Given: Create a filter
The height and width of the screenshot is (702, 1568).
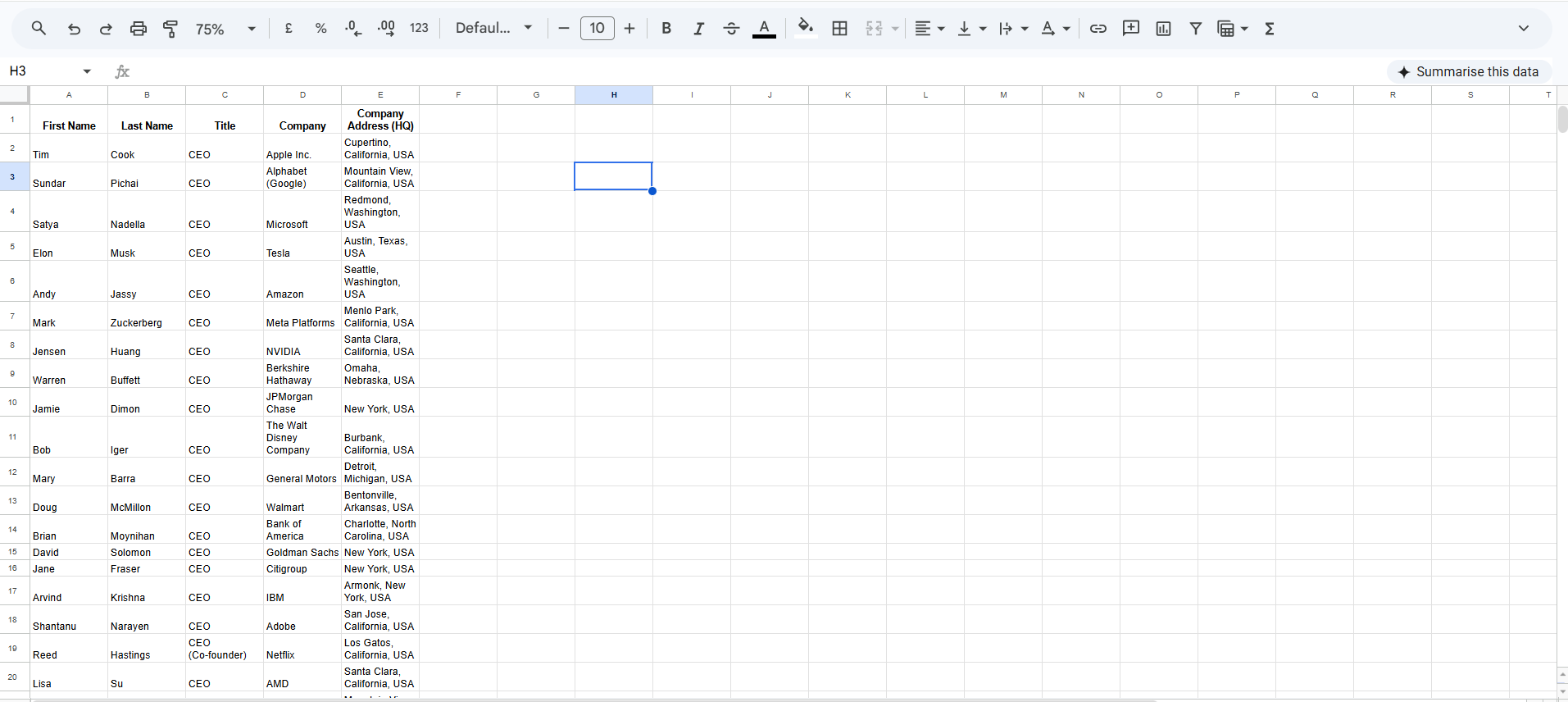Looking at the screenshot, I should pyautogui.click(x=1196, y=29).
